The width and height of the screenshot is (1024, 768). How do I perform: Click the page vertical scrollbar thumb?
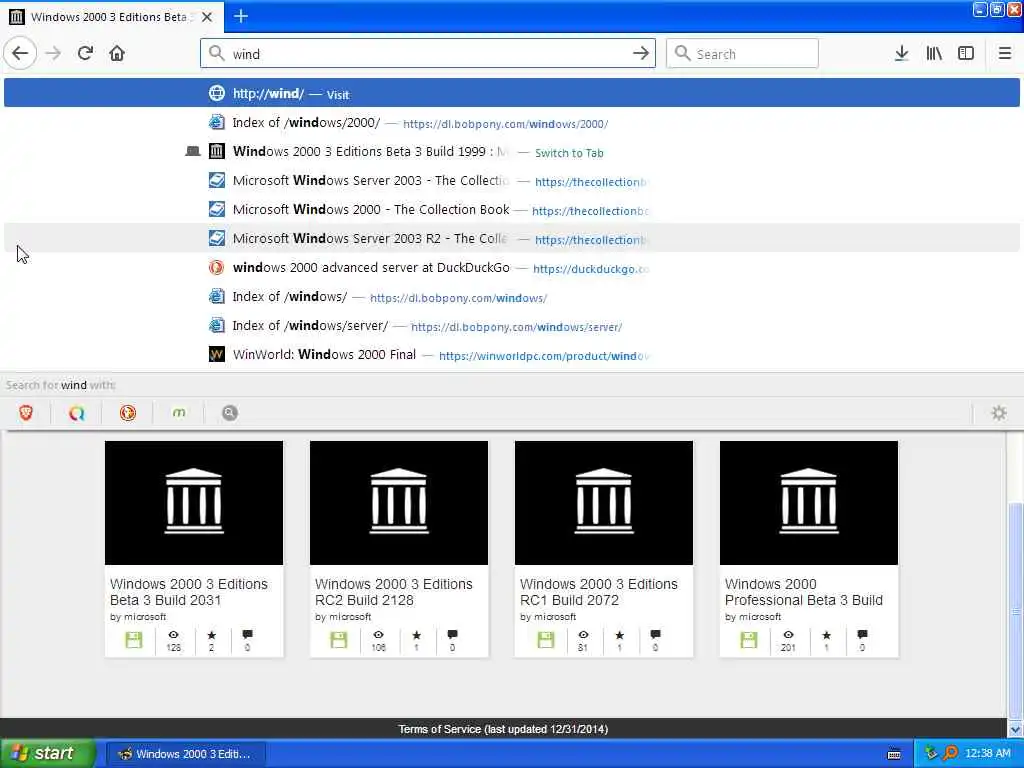coord(1015,611)
